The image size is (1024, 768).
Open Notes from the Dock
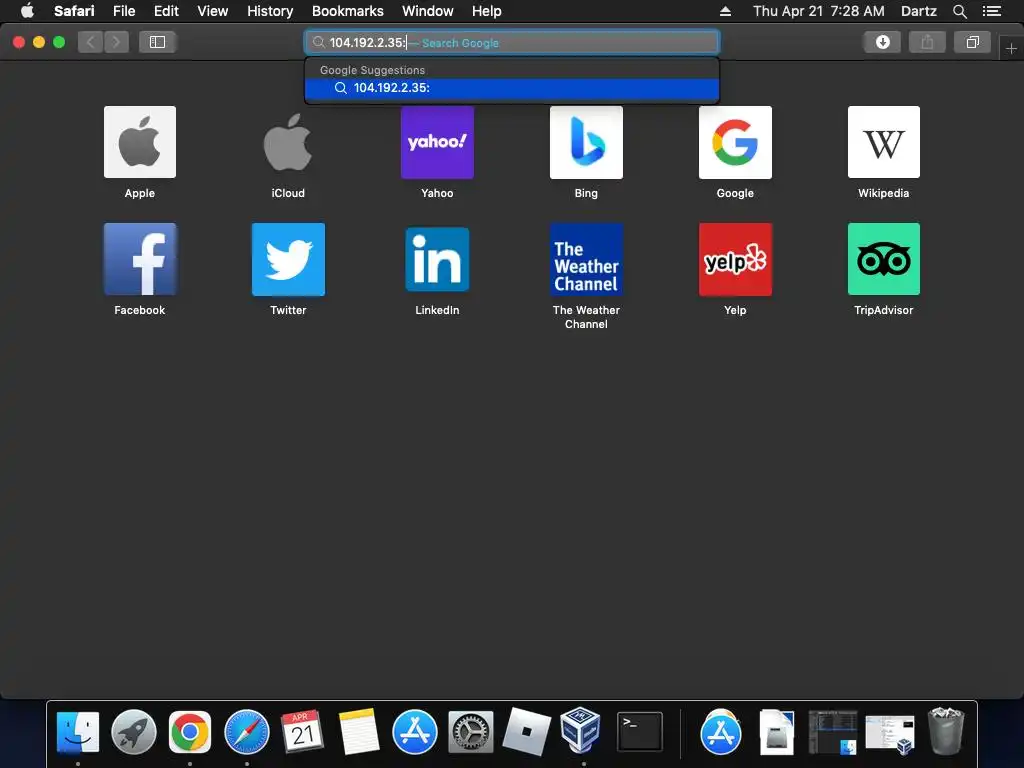tap(359, 733)
